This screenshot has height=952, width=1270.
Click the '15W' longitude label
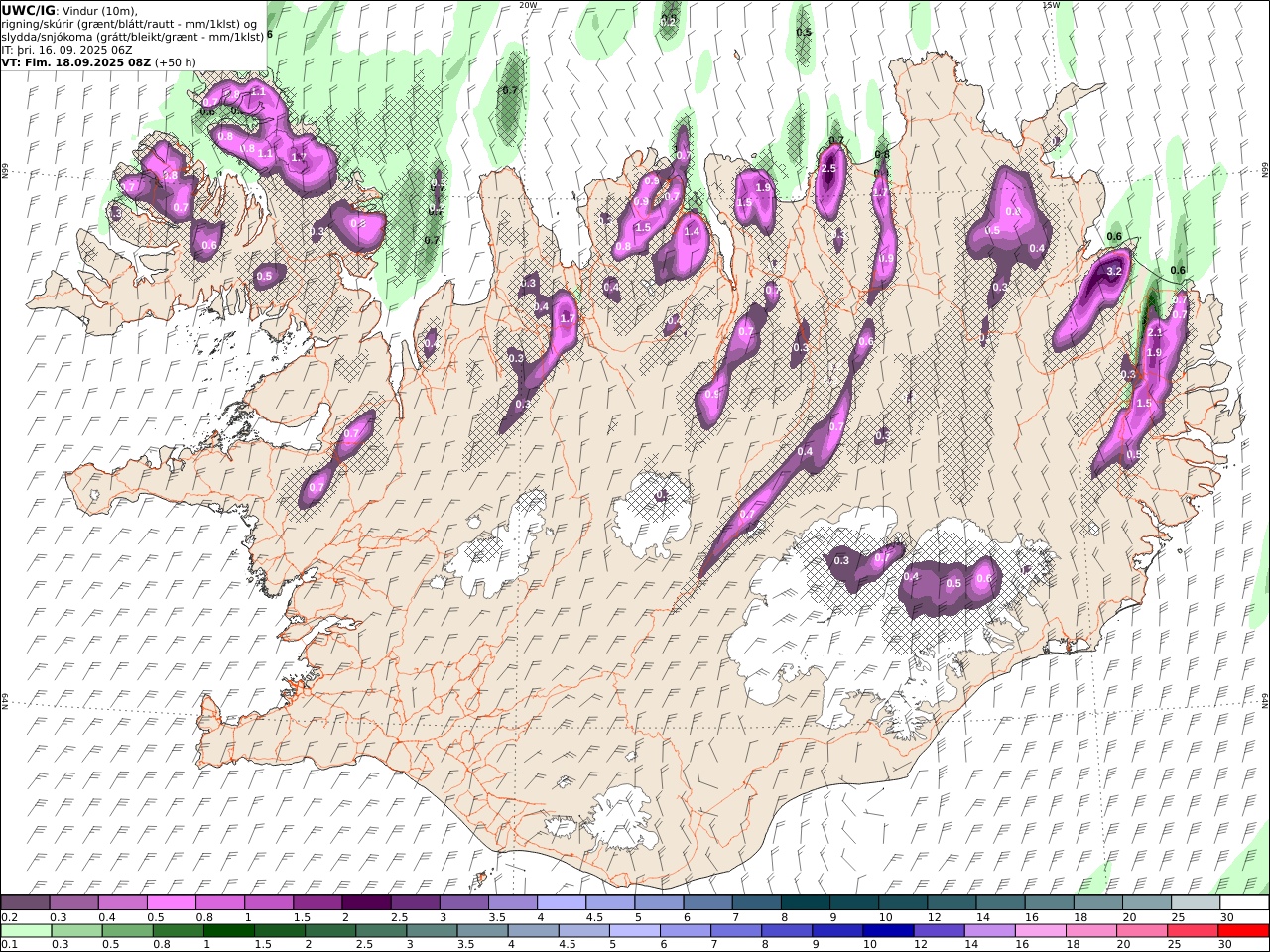[x=1052, y=5]
